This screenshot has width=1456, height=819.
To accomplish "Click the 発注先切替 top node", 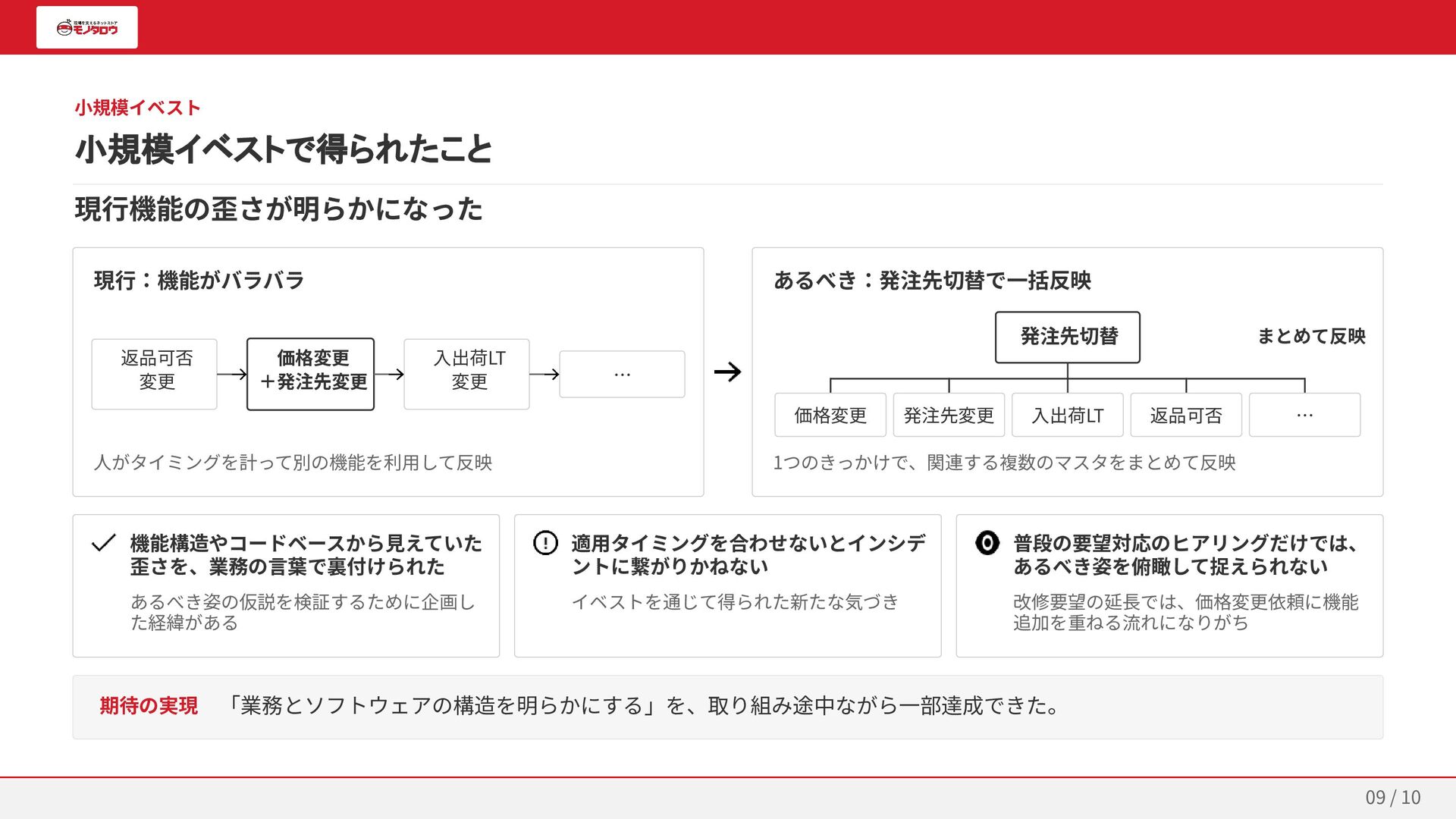I will [1068, 337].
